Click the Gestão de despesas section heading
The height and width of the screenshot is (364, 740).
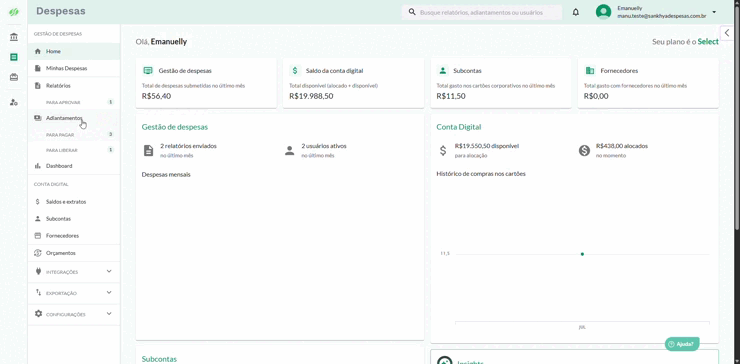coord(175,127)
